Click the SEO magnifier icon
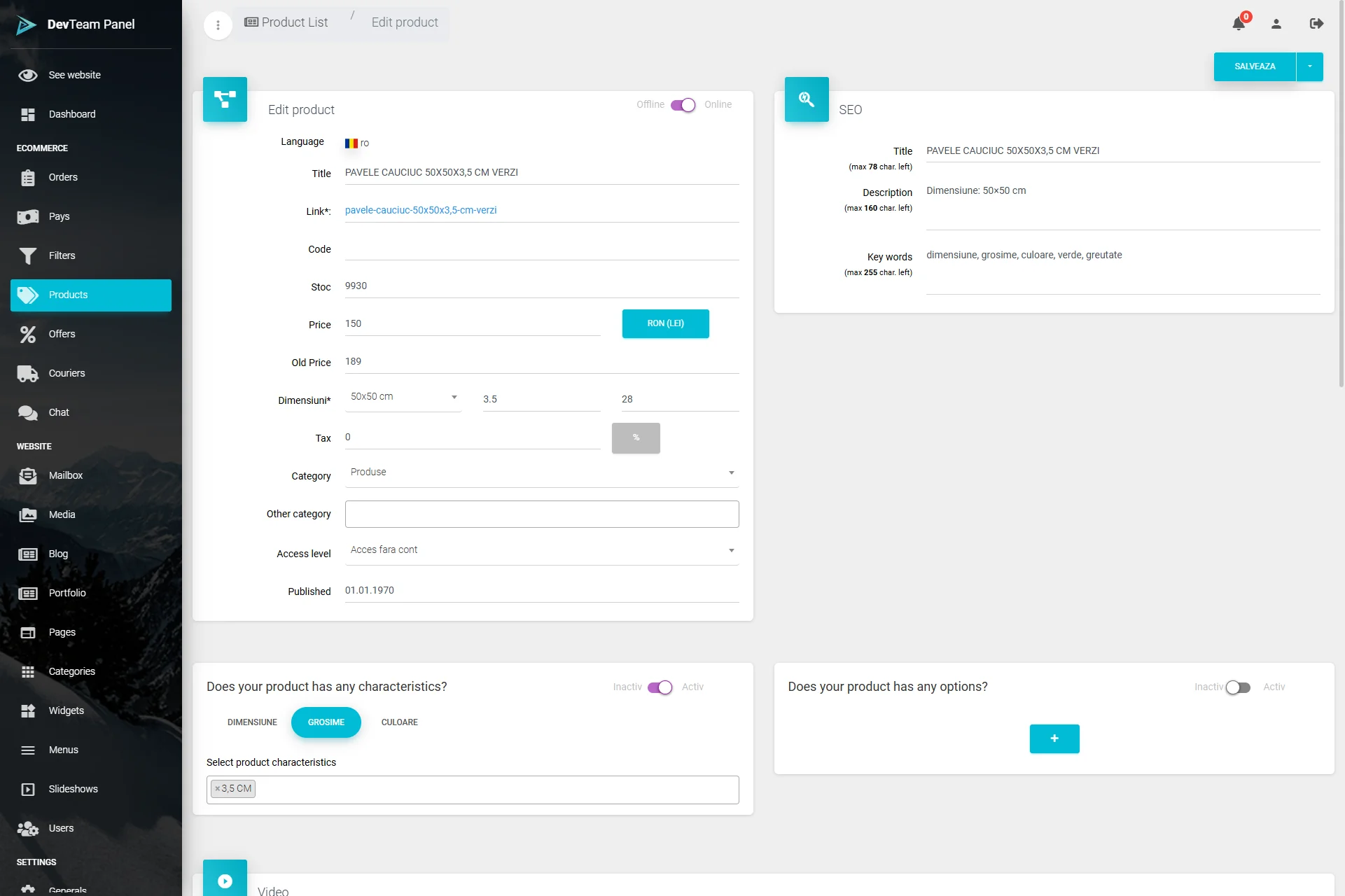1345x896 pixels. 807,99
